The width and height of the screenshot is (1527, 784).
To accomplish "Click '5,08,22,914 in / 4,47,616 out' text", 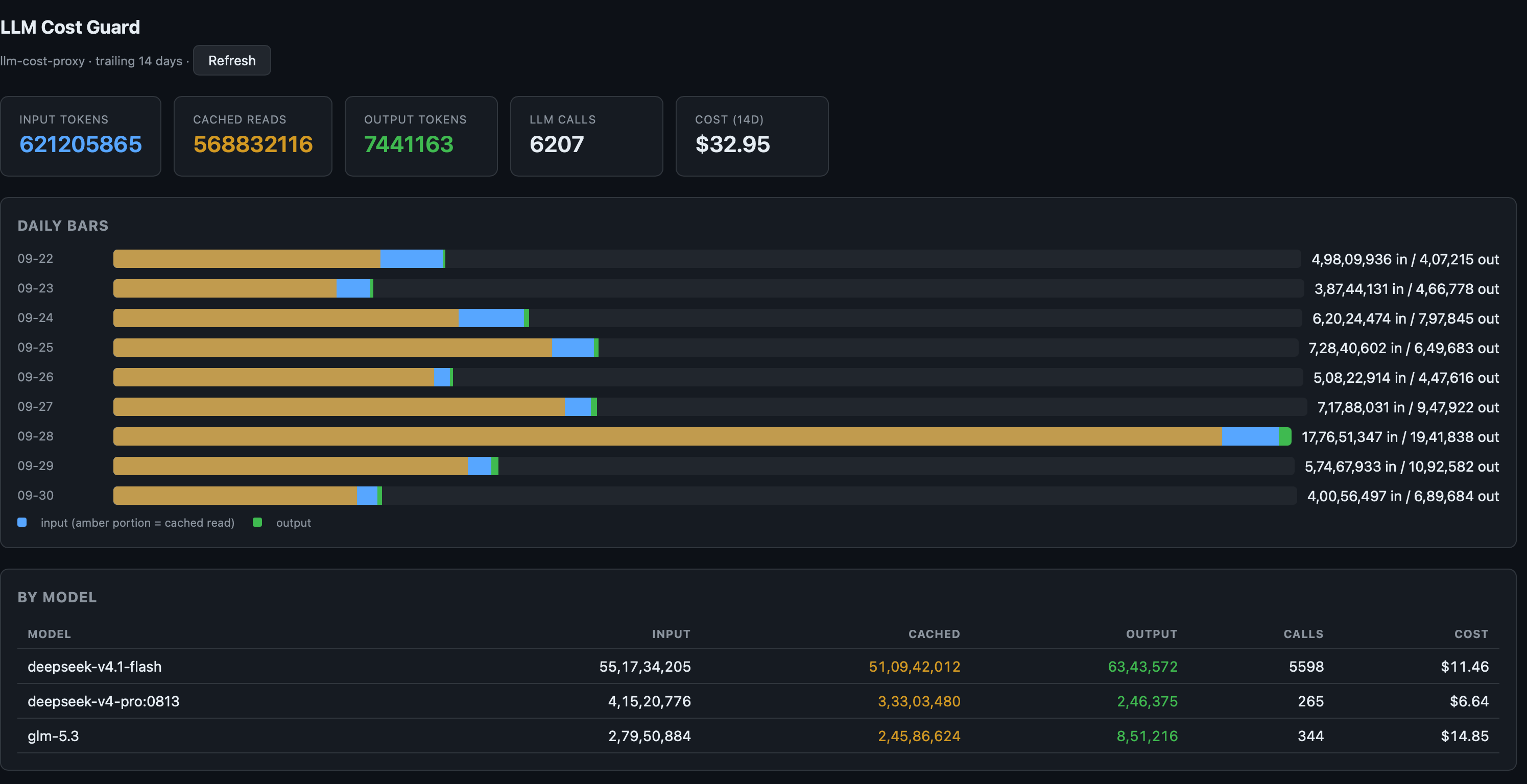I will (x=1406, y=378).
